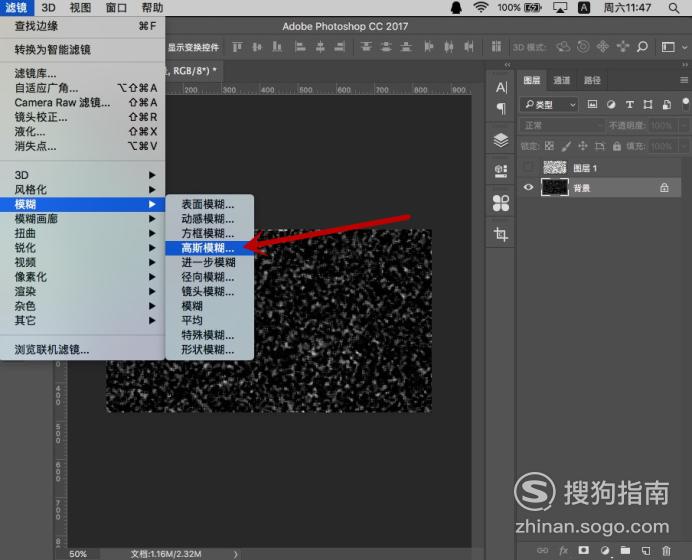Expand the 风格化 submenu
Image resolution: width=692 pixels, height=560 pixels.
(83, 189)
